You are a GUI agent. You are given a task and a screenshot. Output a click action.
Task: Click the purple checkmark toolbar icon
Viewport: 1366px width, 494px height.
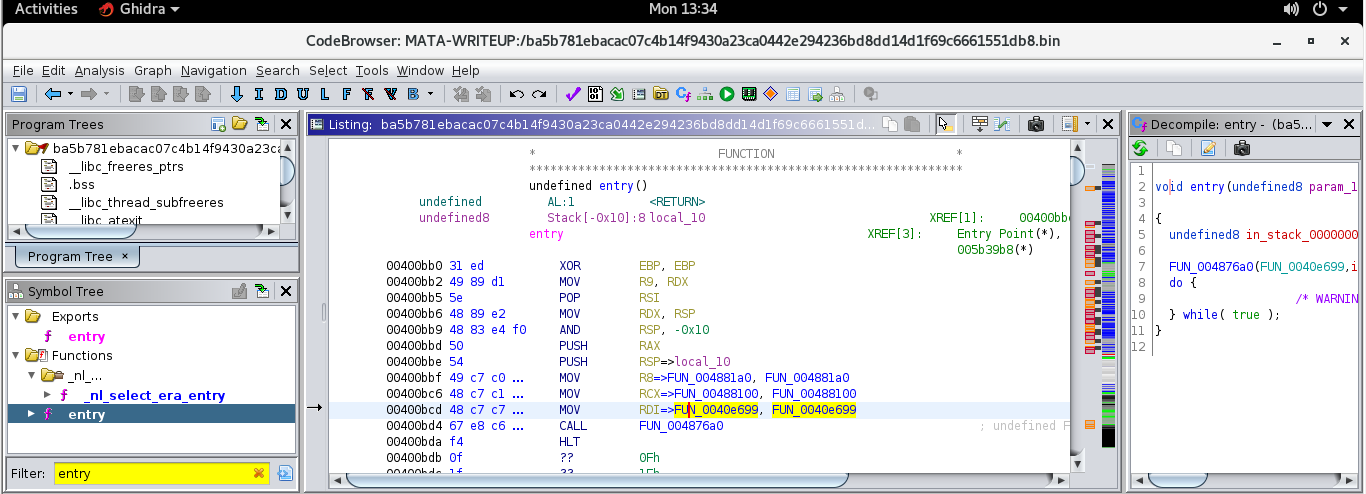(x=573, y=94)
